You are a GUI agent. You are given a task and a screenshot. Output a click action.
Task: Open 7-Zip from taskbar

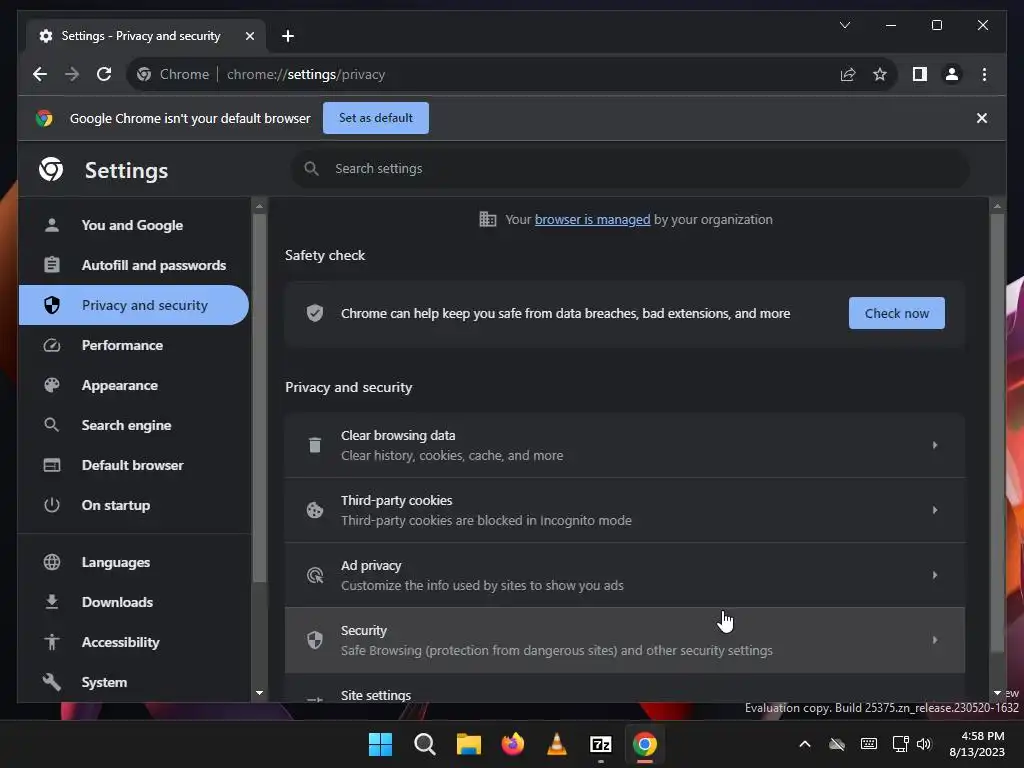tap(600, 744)
